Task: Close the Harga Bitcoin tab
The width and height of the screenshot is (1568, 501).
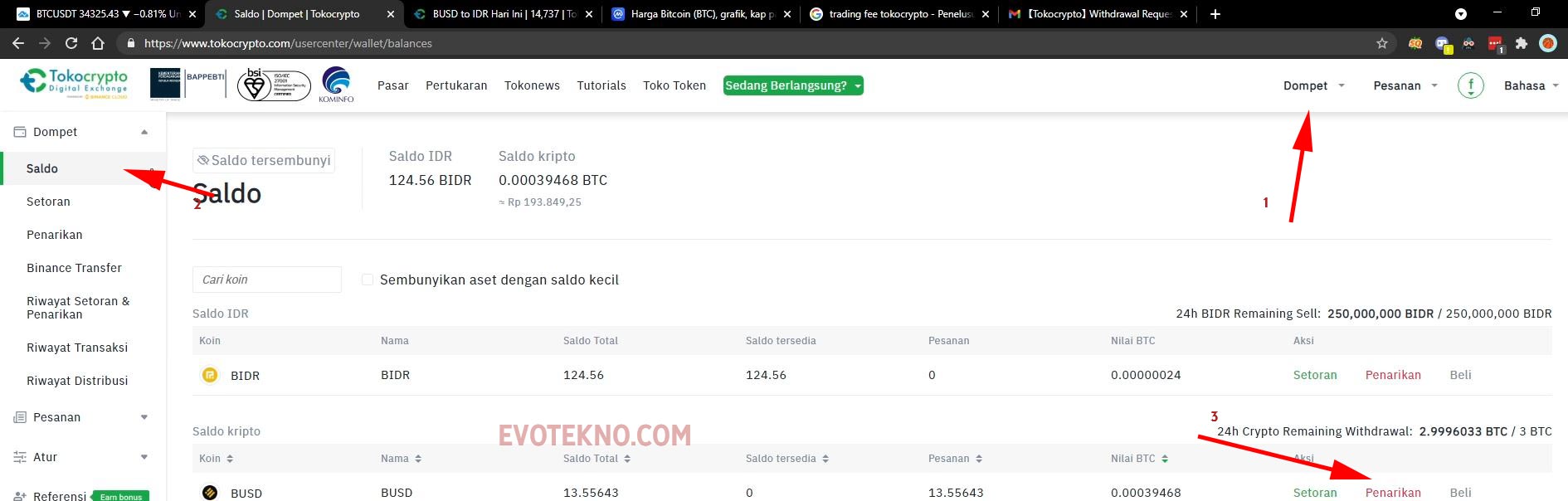Action: 787,14
